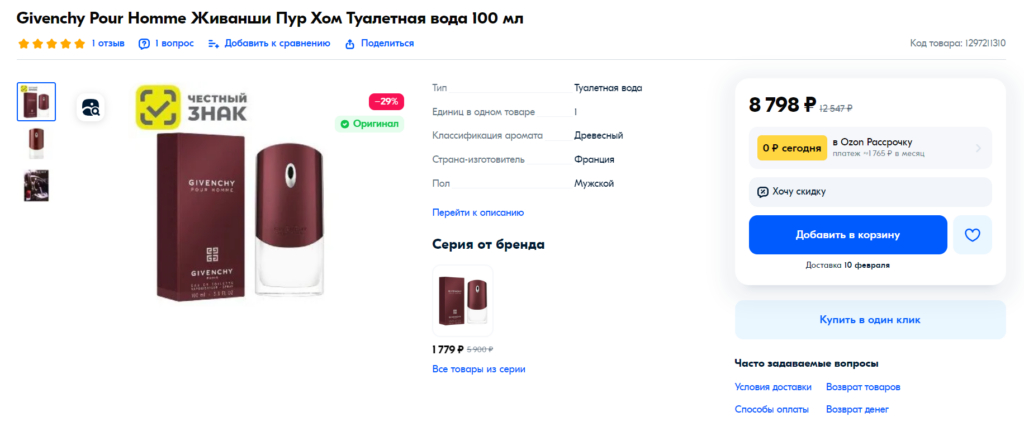Click the share icon next to Поделиться

pos(350,43)
